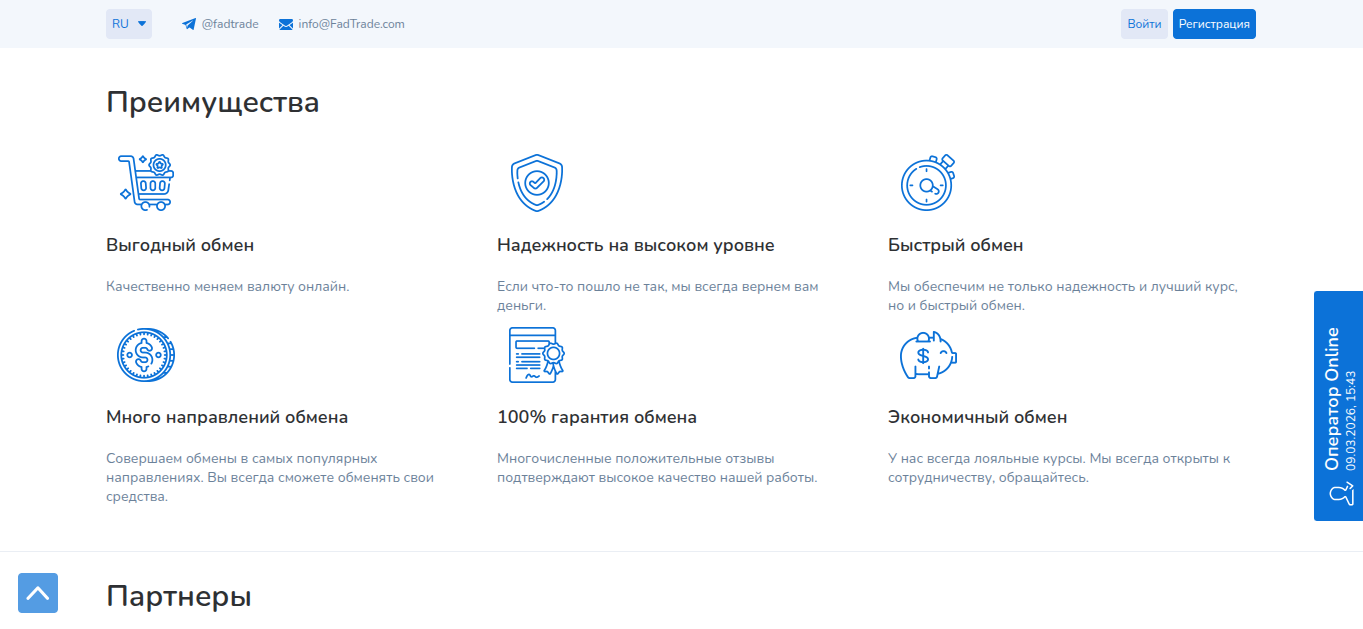Image resolution: width=1363 pixels, height=629 pixels.
Task: Click the dollar coin icon for Много направлений обмена
Action: coord(146,354)
